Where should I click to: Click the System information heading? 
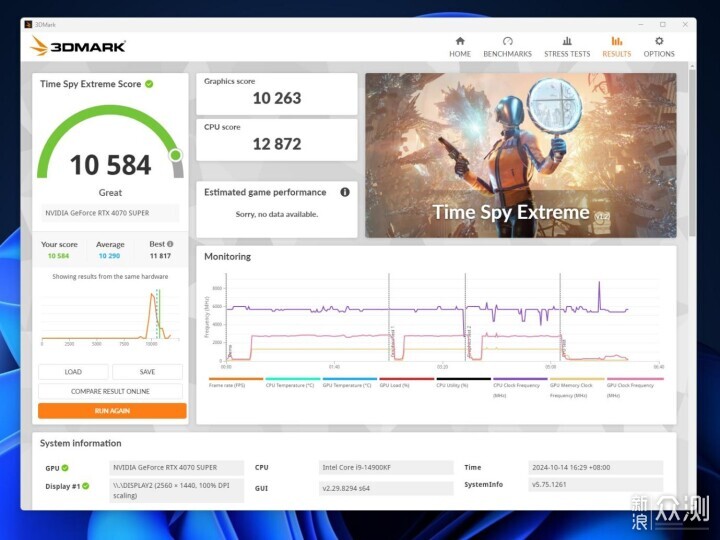point(81,443)
